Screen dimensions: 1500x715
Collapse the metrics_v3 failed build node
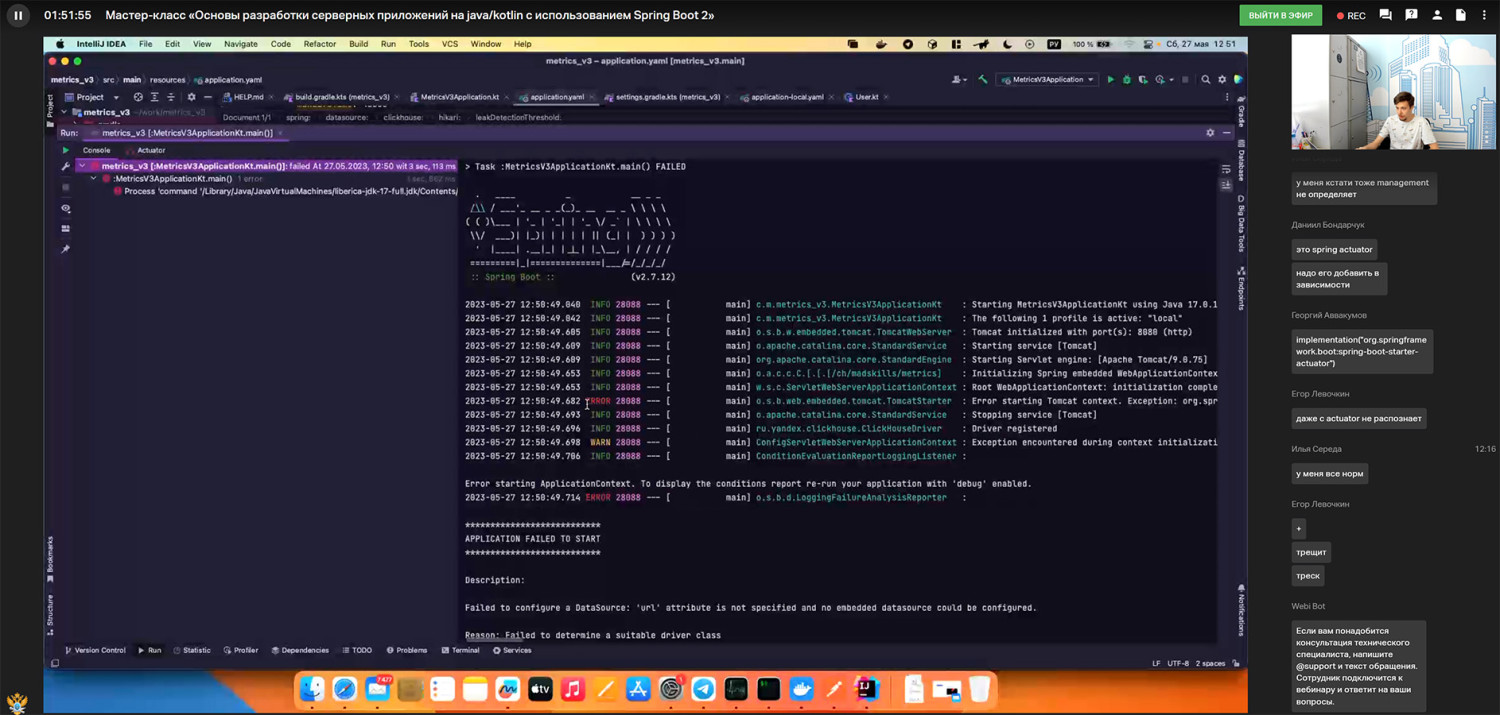(x=82, y=166)
